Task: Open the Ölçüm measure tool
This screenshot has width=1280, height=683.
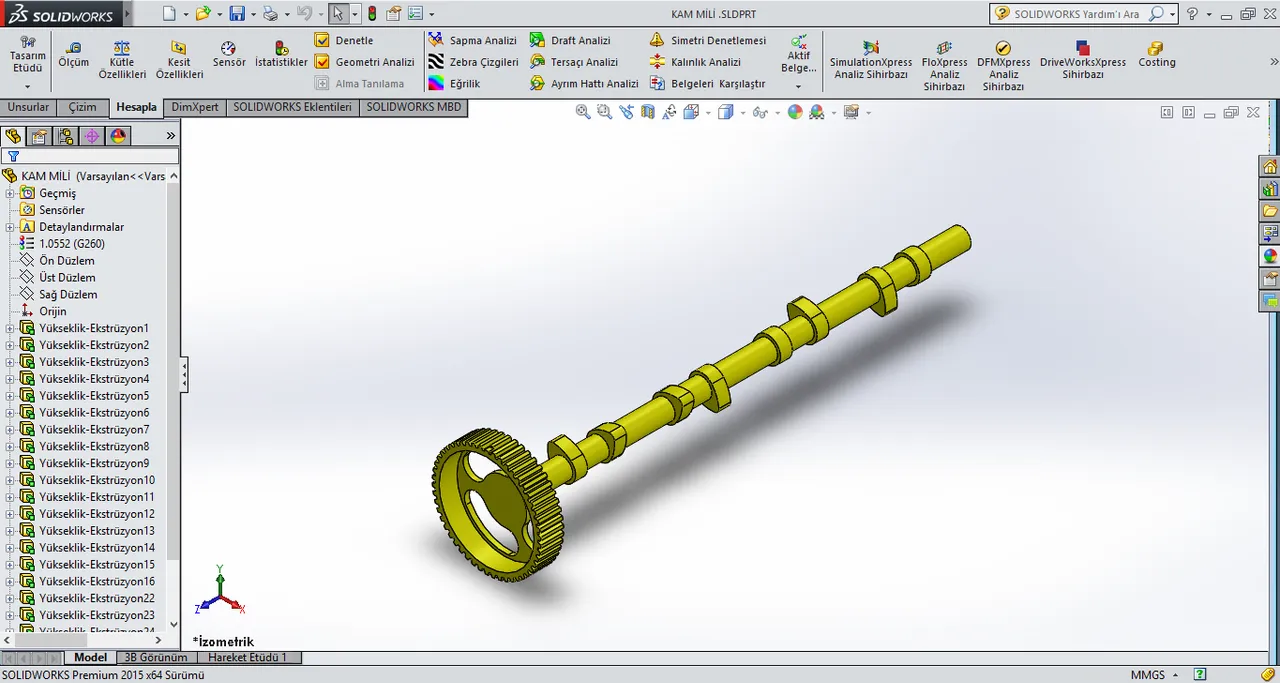Action: (x=73, y=55)
